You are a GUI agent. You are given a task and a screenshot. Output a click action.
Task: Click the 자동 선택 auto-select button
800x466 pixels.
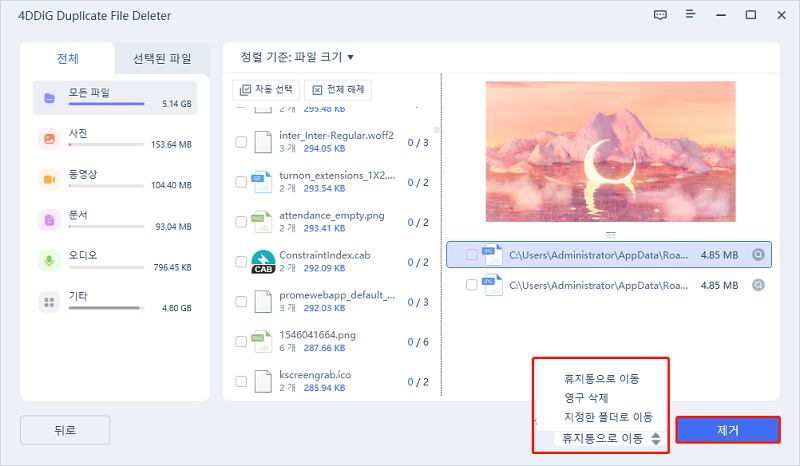[x=266, y=90]
